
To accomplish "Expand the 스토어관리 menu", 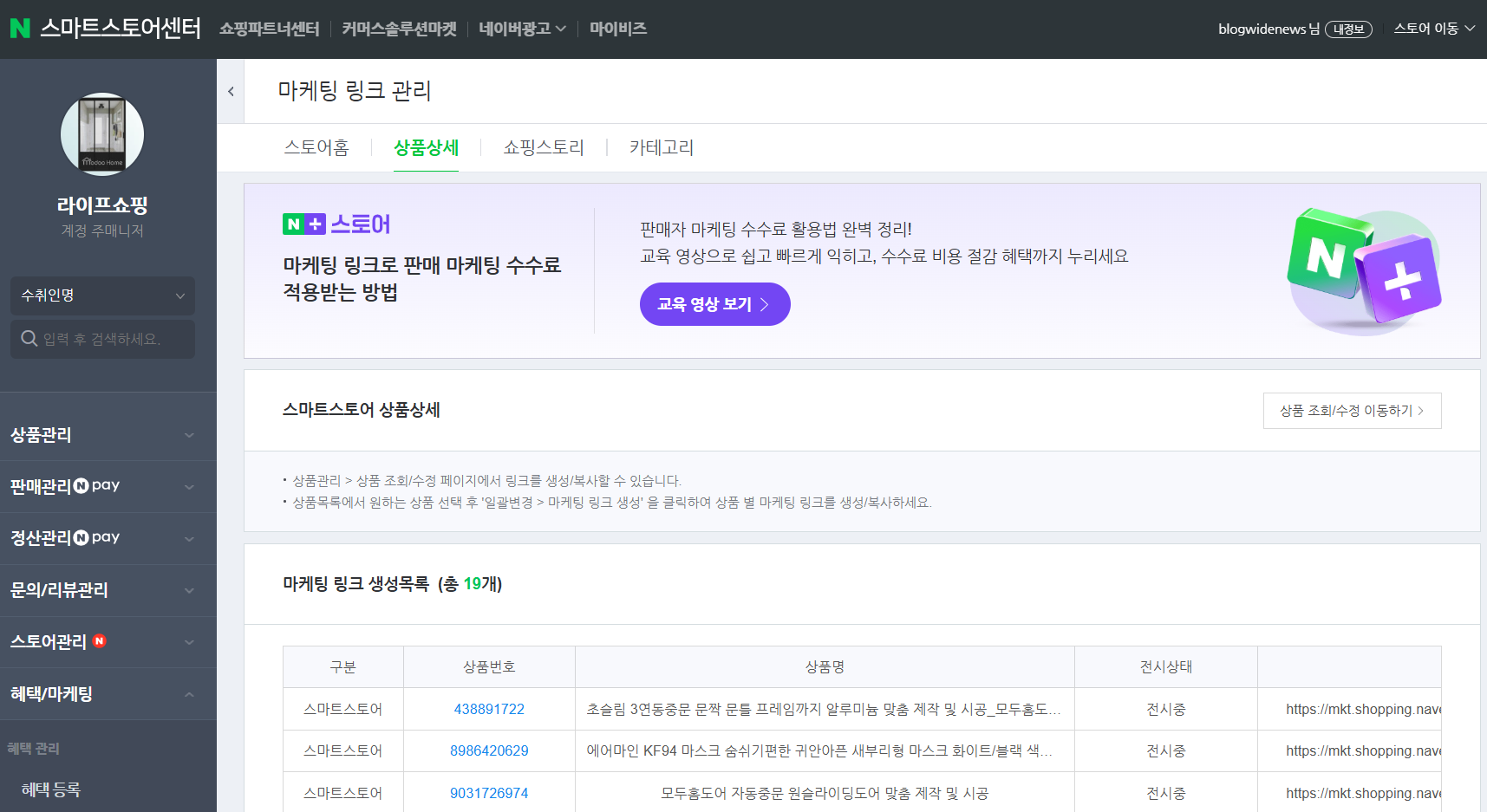I will pyautogui.click(x=108, y=642).
